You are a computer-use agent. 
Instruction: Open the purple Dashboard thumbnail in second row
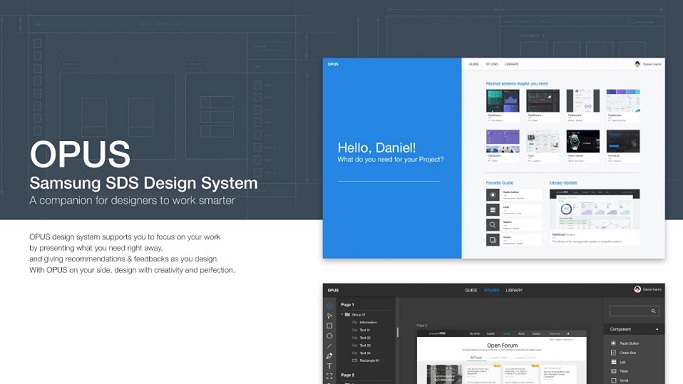coord(503,141)
